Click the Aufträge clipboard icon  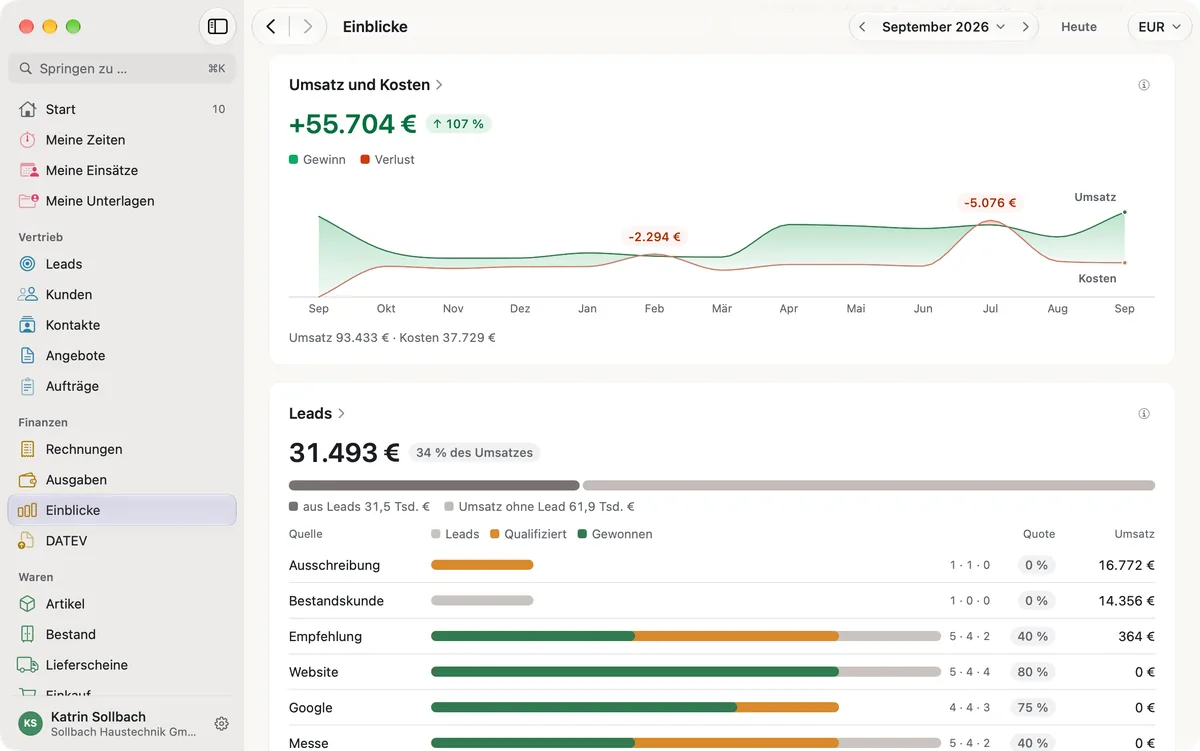coord(28,386)
